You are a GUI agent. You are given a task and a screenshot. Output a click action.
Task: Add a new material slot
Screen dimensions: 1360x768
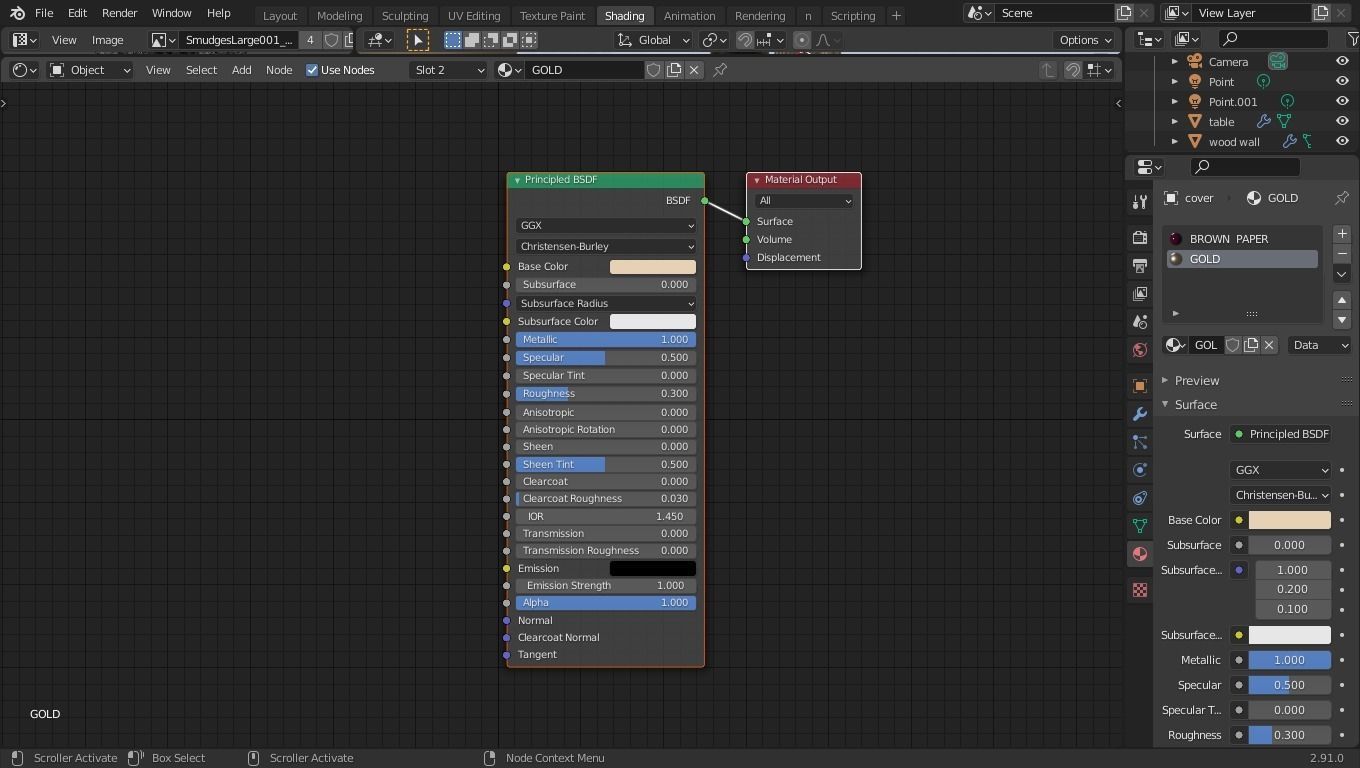tap(1342, 234)
